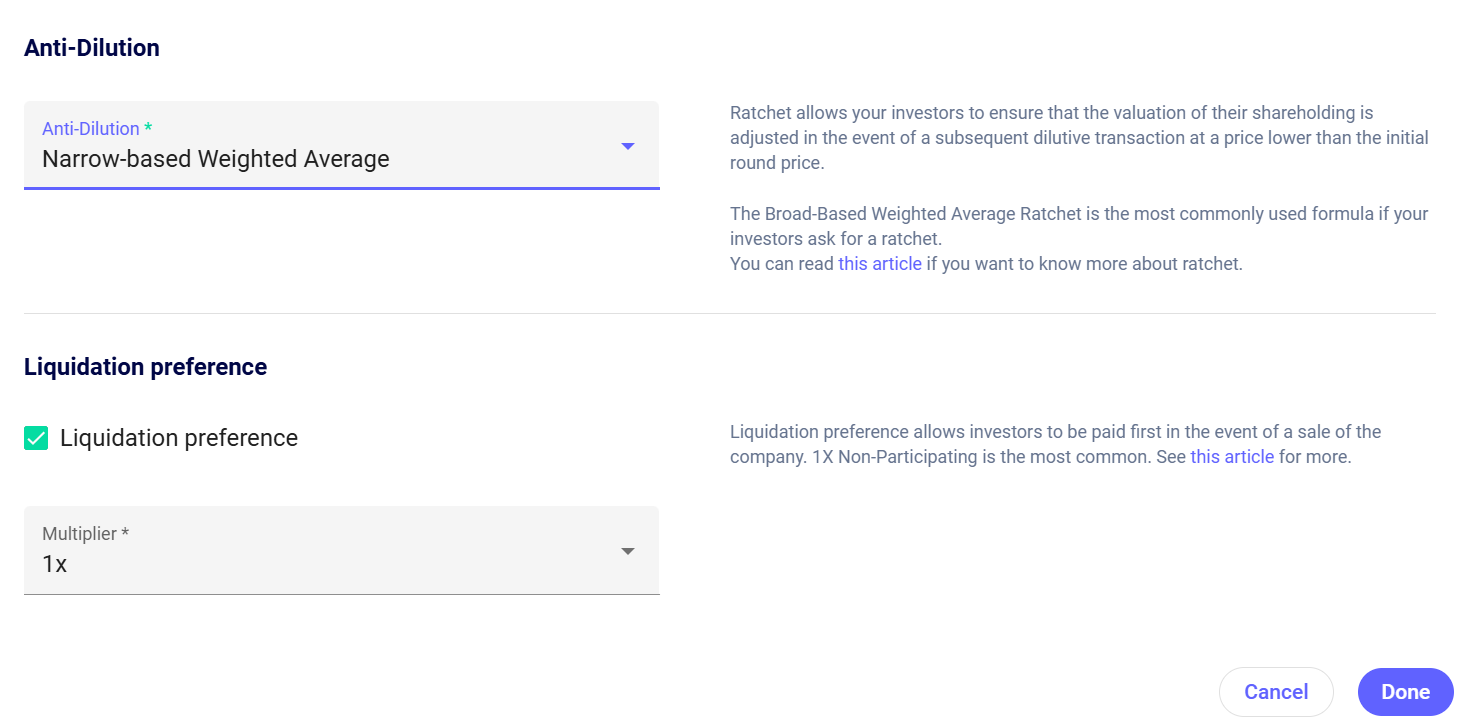The image size is (1476, 723).
Task: Click the Liquidation preference checkbox label text
Action: (179, 438)
